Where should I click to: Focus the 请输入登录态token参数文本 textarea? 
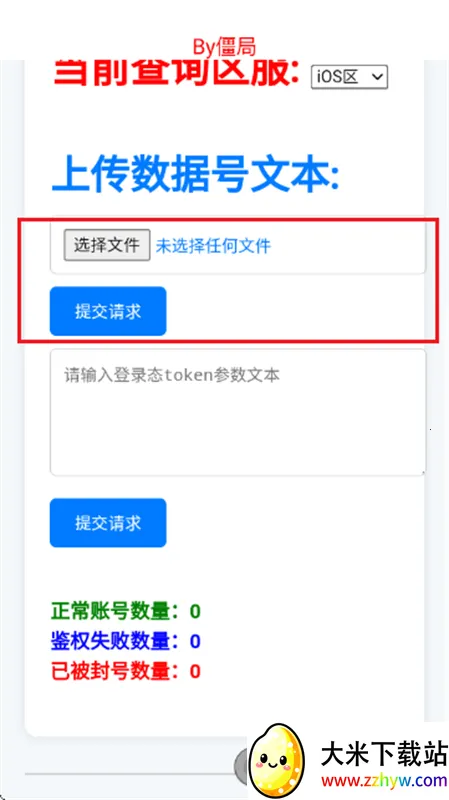[x=238, y=412]
